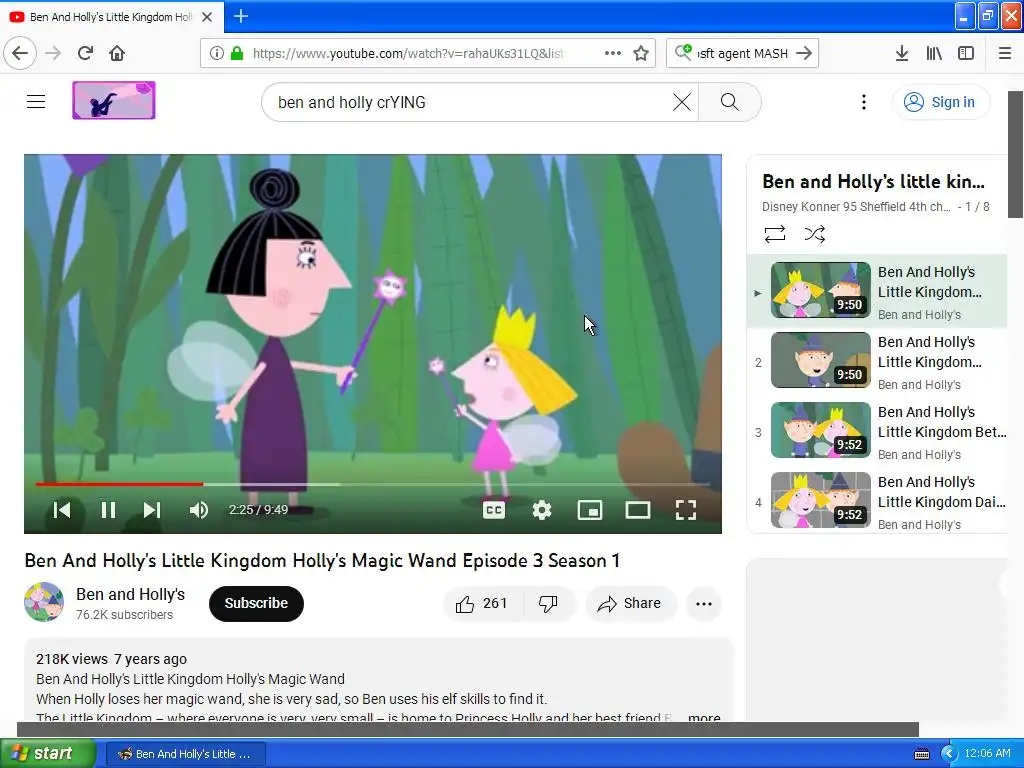Open playlist owner Disney Konner 95
This screenshot has width=1024, height=768.
(856, 206)
